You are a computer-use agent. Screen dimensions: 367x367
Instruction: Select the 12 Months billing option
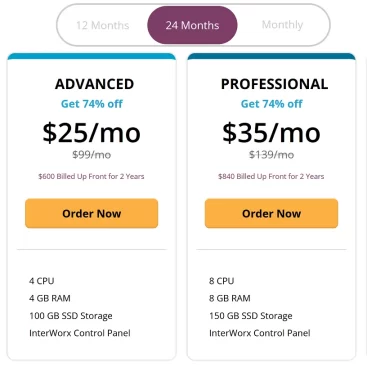pos(103,25)
